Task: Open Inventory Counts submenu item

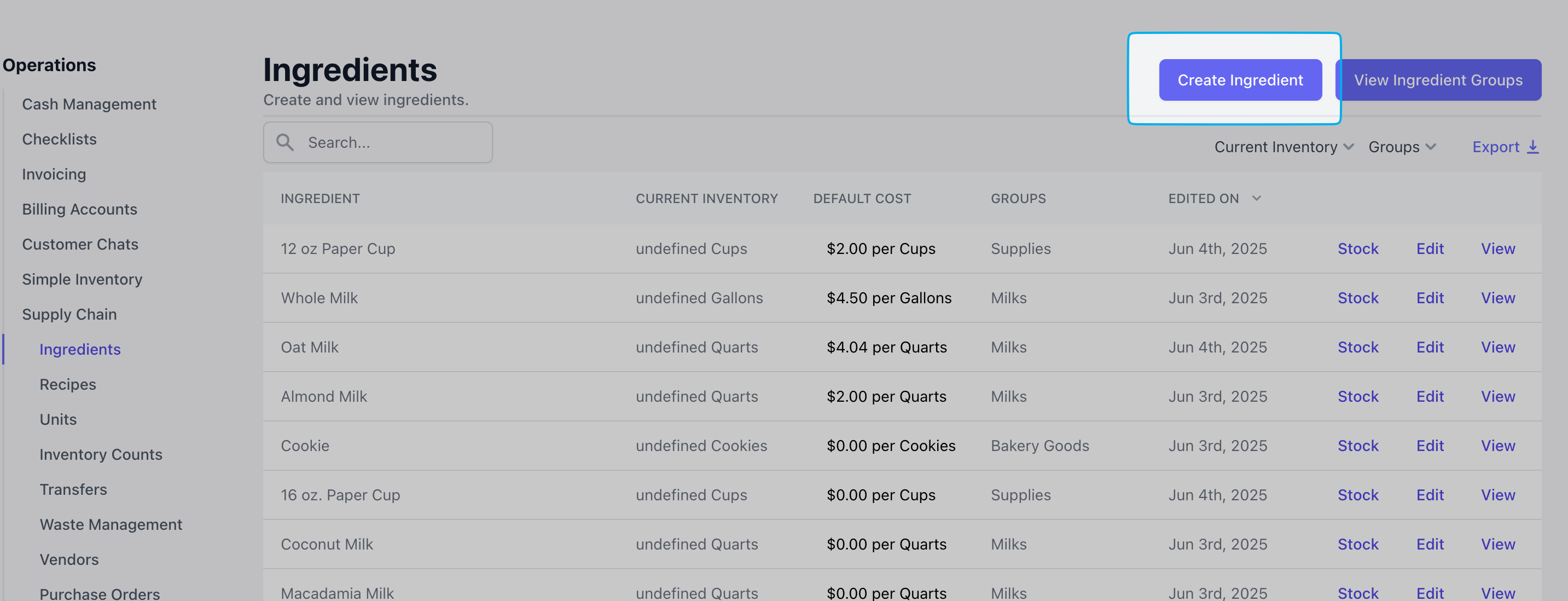Action: 101,454
